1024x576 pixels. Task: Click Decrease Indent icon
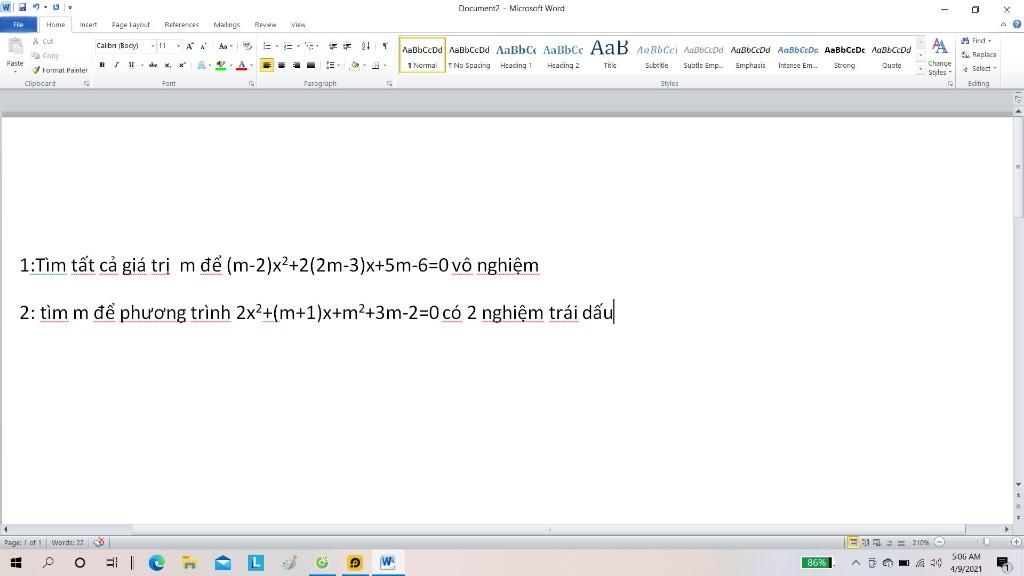pyautogui.click(x=332, y=46)
